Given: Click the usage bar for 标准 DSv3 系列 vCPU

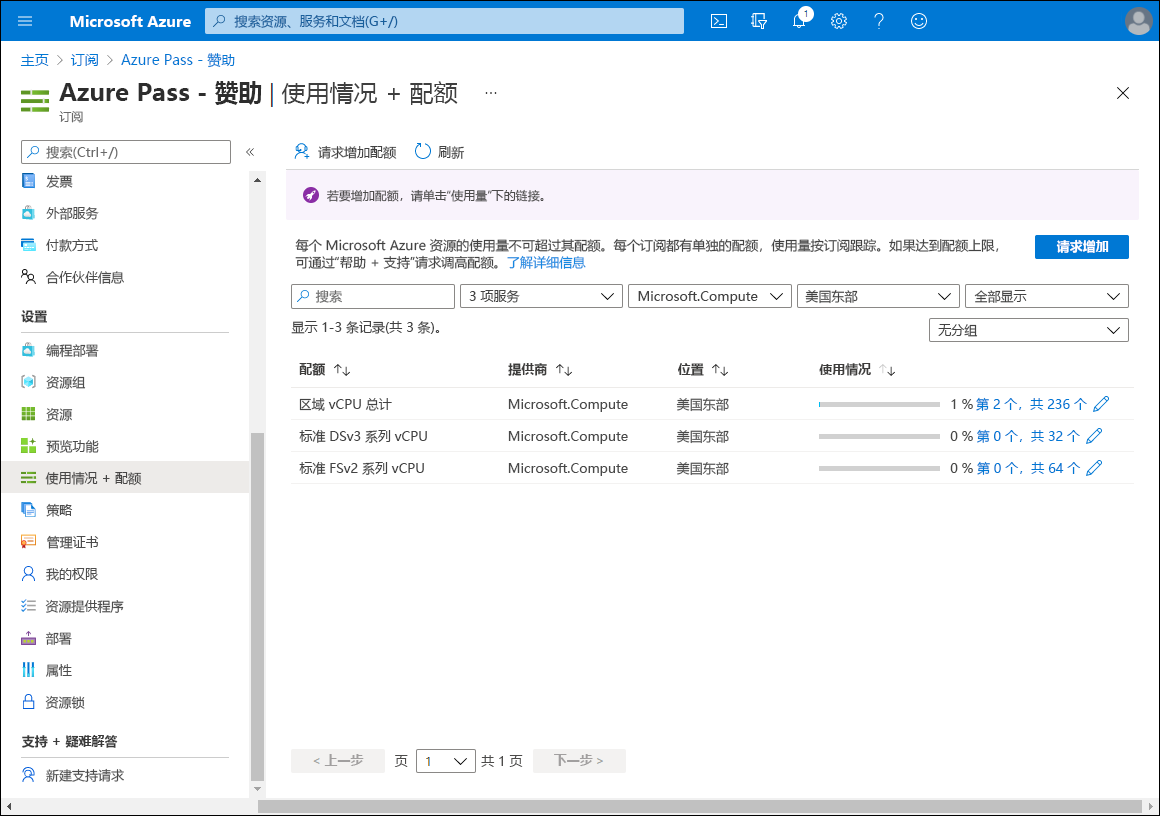Looking at the screenshot, I should 879,436.
